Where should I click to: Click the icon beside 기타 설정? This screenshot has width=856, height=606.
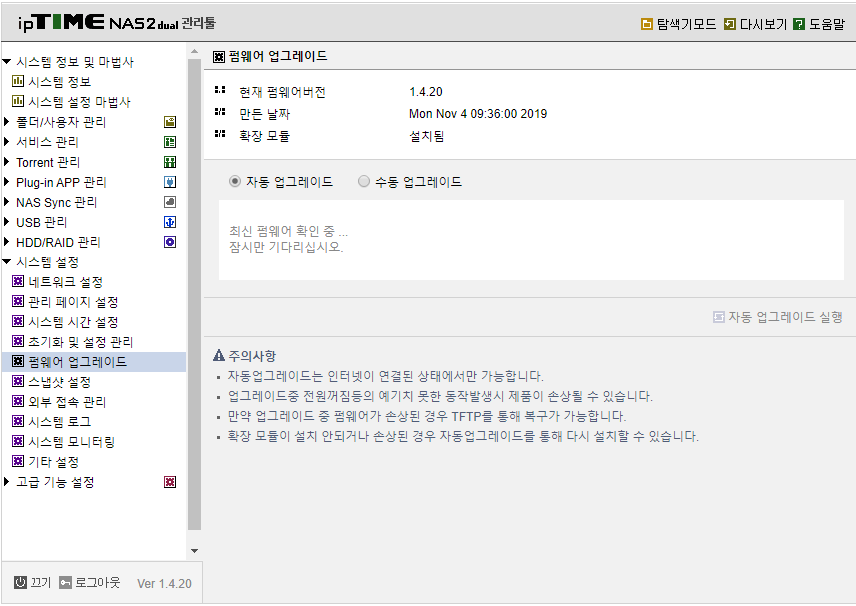tap(18, 461)
